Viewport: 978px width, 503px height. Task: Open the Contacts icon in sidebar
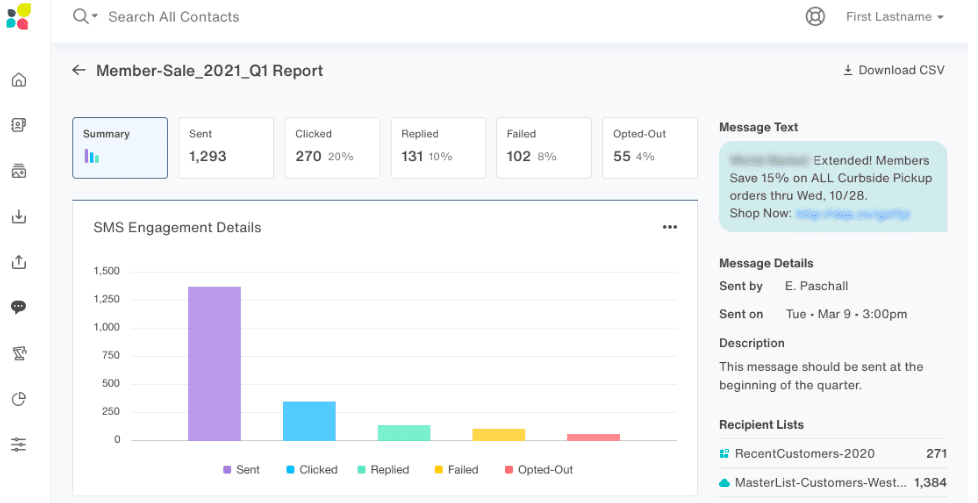19,125
